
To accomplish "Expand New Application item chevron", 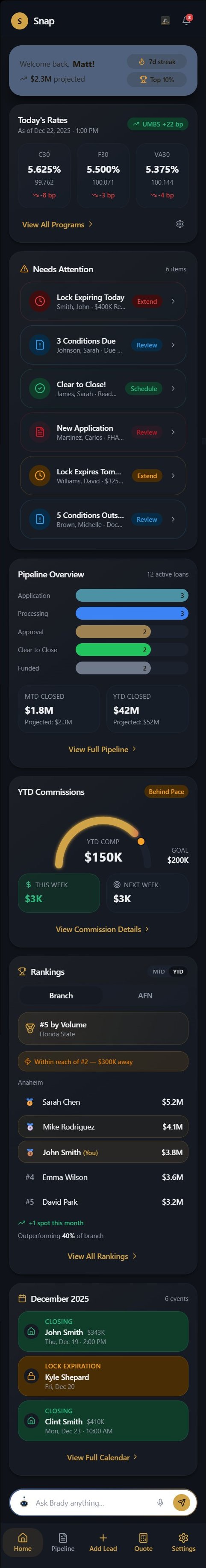I will 173,432.
